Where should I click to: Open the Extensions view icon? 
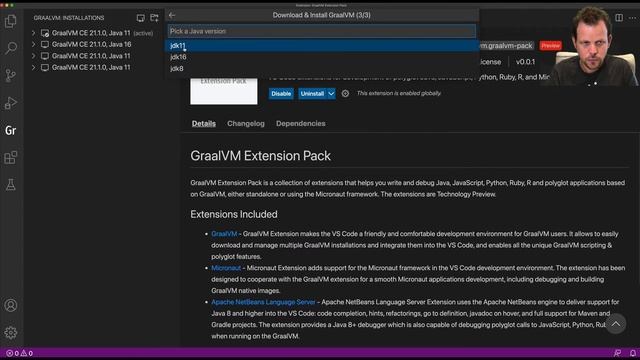11,158
